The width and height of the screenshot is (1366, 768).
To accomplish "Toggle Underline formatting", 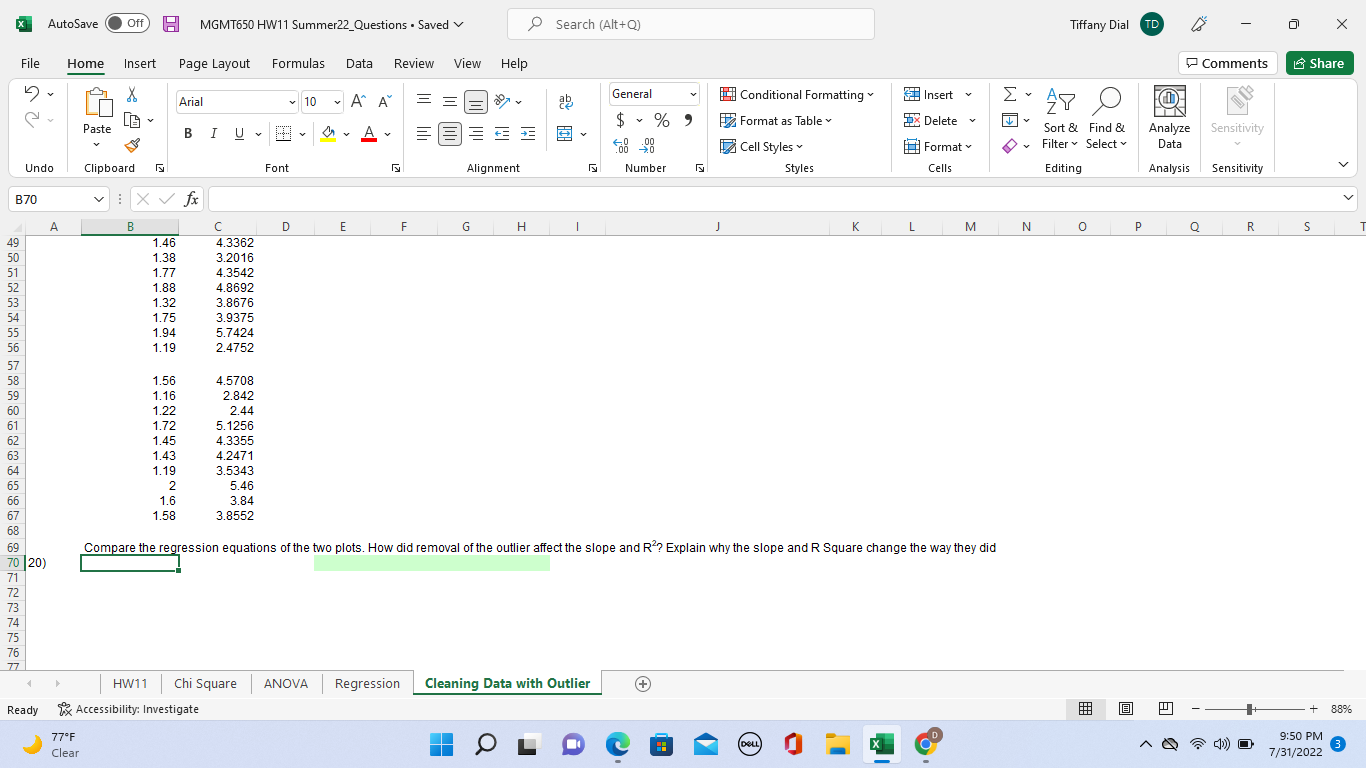I will (x=237, y=134).
